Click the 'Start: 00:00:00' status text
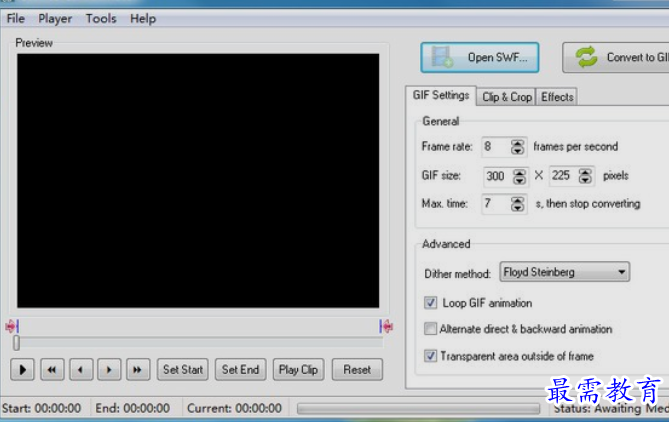This screenshot has width=669, height=422. (41, 408)
